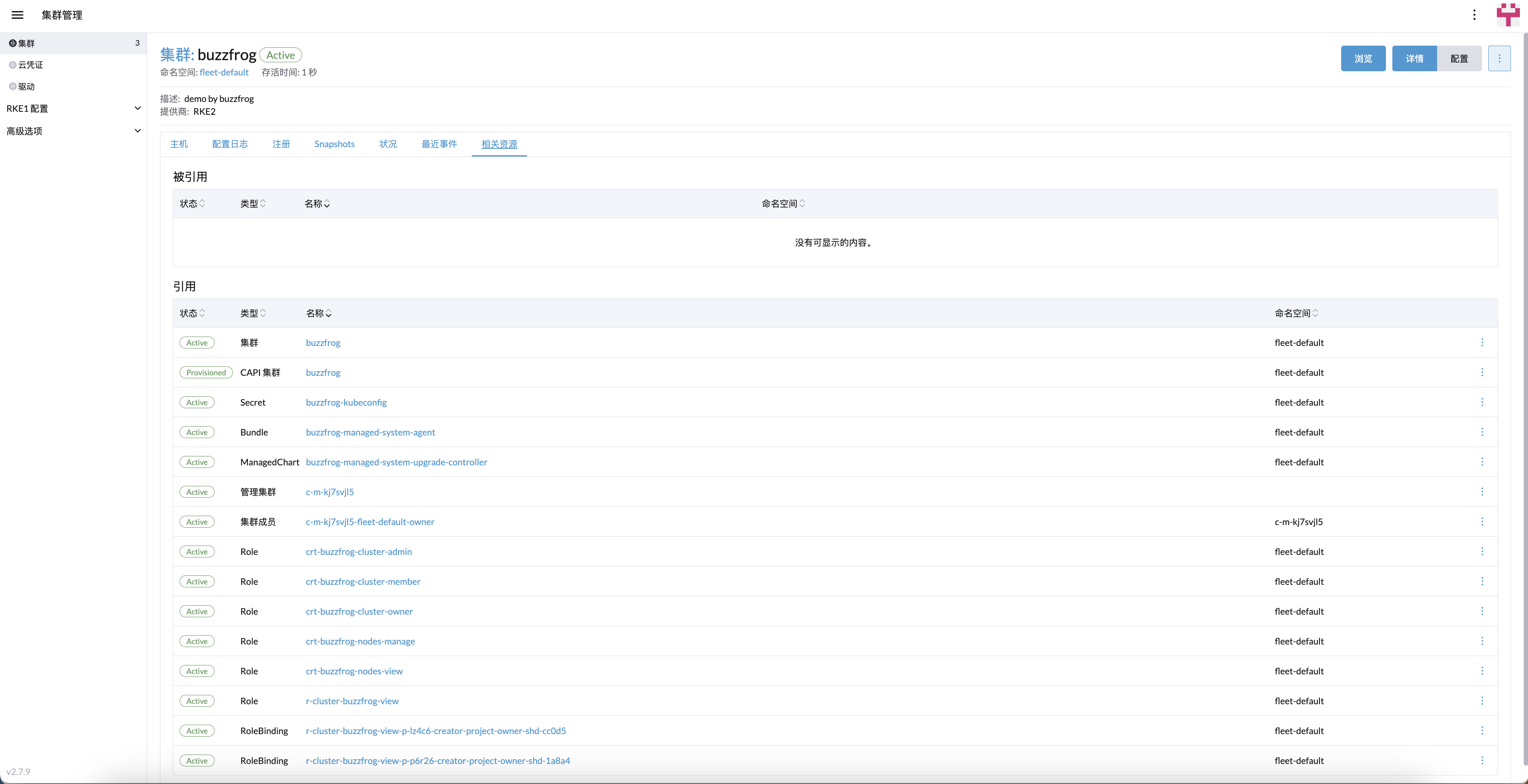The height and width of the screenshot is (784, 1528).
Task: Sort 引用 table by 名称 column
Action: pyautogui.click(x=319, y=313)
